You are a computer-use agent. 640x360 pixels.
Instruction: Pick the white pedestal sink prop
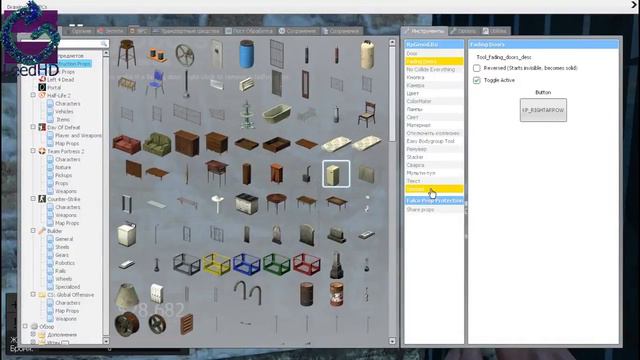(x=217, y=204)
